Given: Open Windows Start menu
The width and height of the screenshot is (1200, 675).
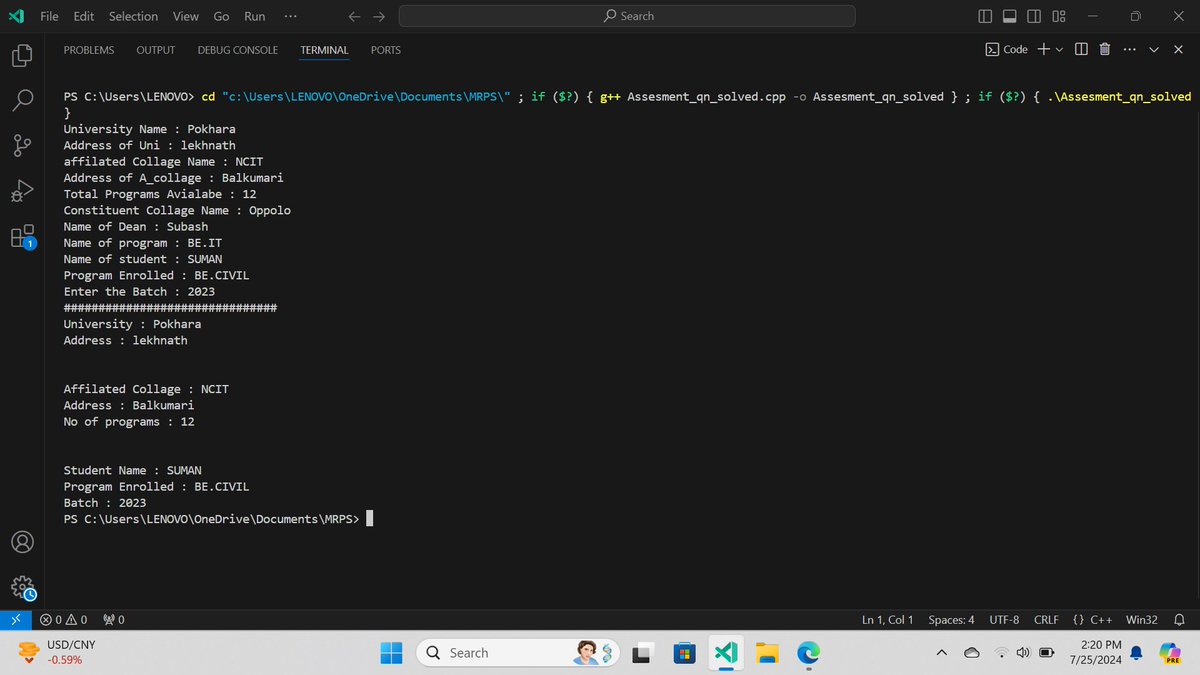Looking at the screenshot, I should (391, 653).
